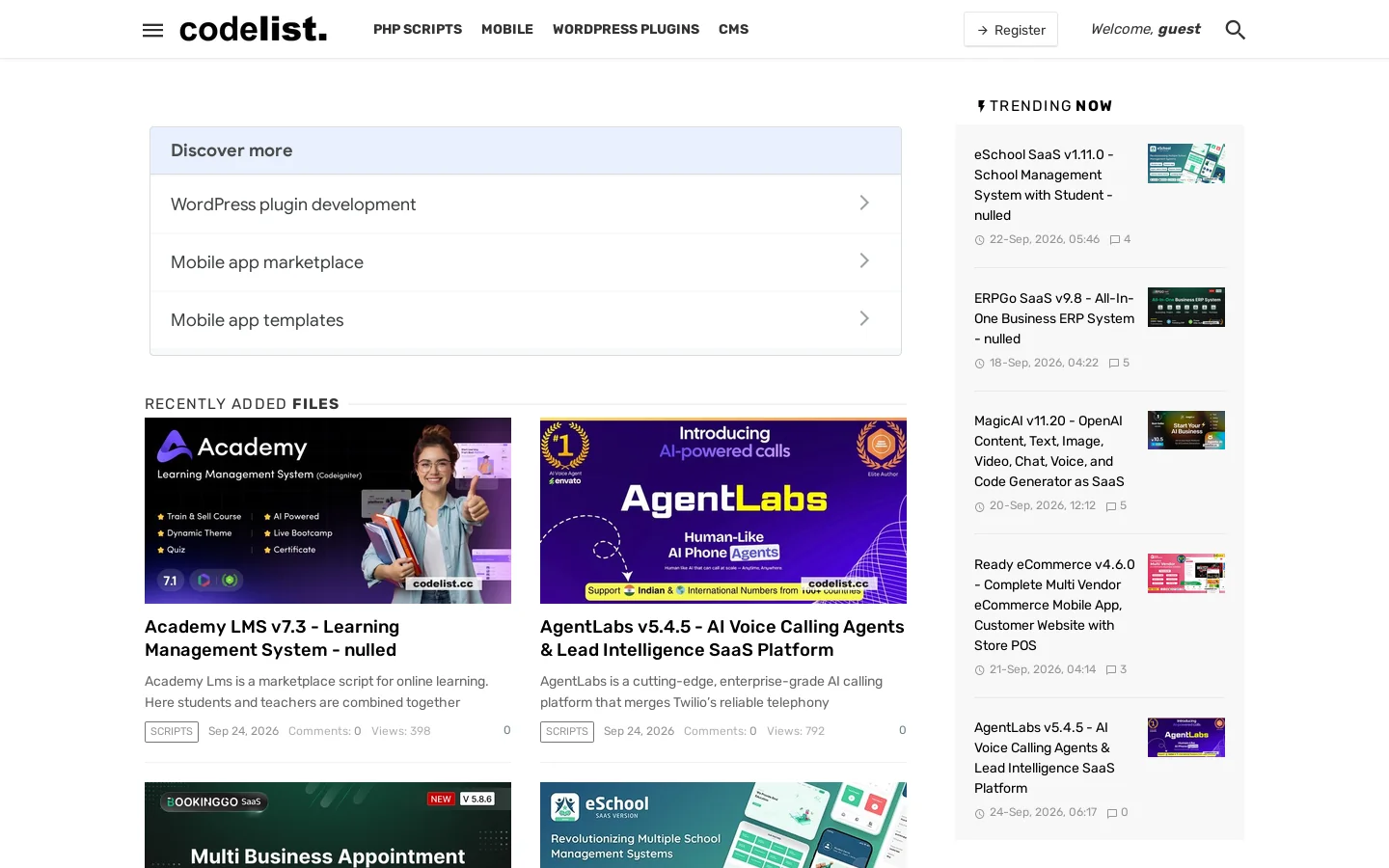Click Views: 398 under Academy LMS
Screen dimensions: 1389x868
pos(401,731)
